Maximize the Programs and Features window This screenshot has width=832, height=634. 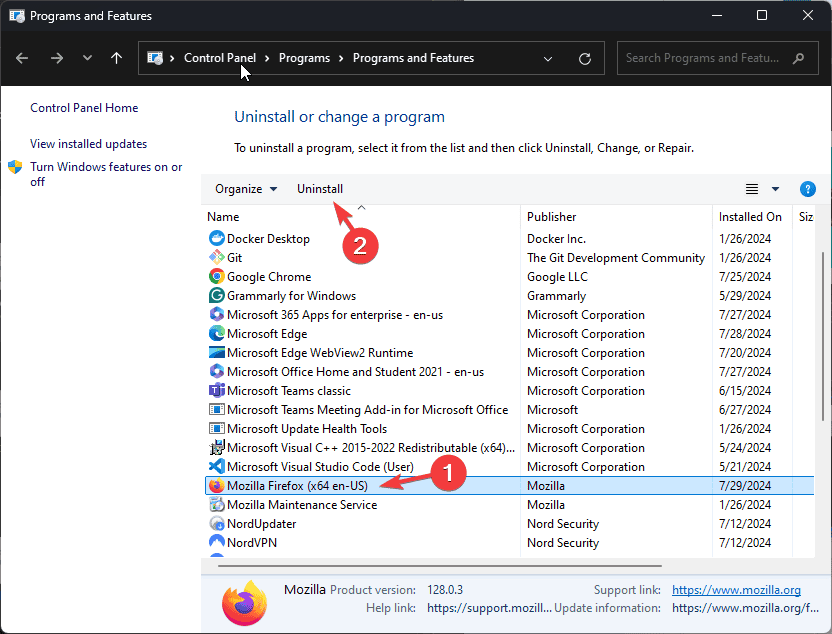tap(761, 15)
